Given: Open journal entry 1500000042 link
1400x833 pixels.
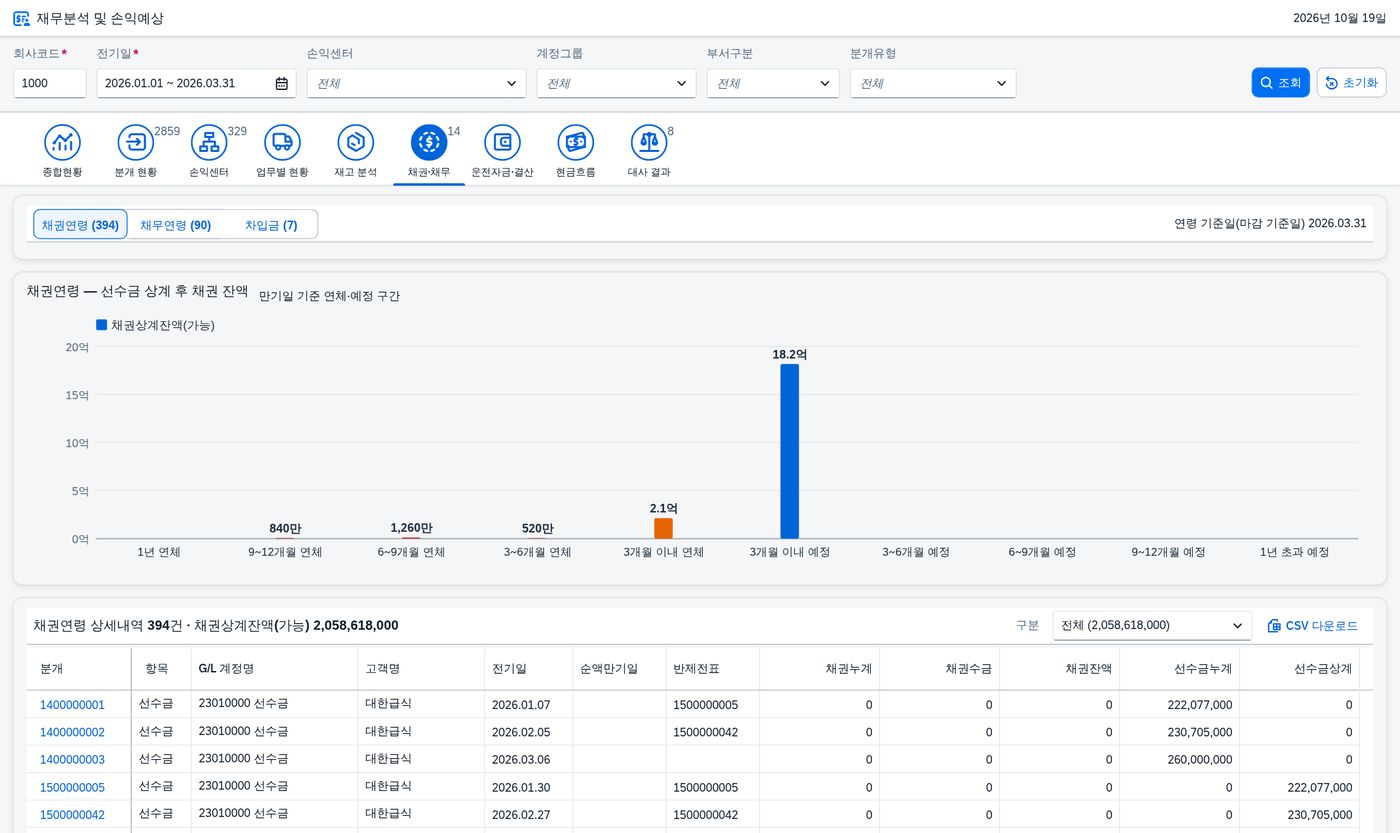Looking at the screenshot, I should pyautogui.click(x=72, y=815).
